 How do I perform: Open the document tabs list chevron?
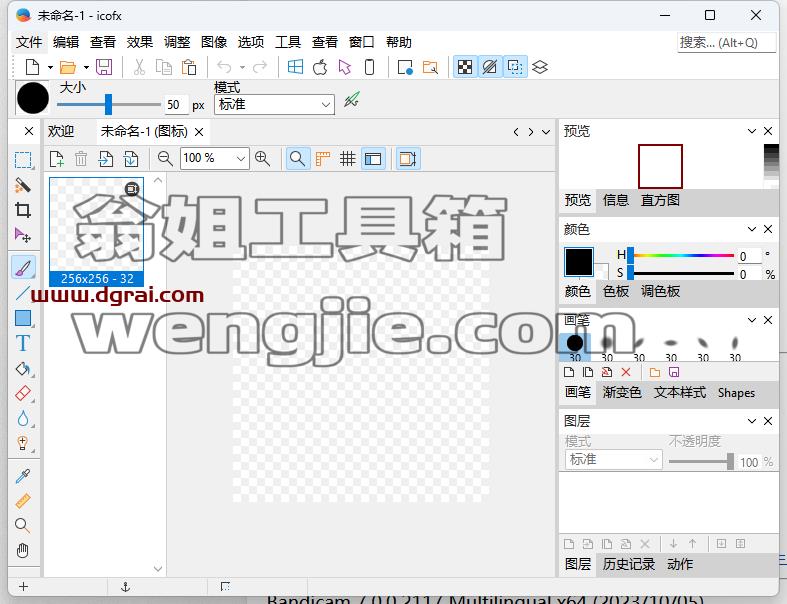pos(546,132)
